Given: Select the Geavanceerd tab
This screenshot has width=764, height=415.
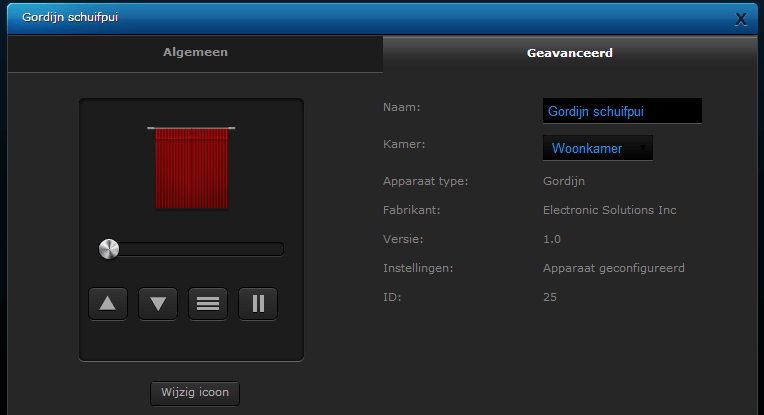Looking at the screenshot, I should (x=570, y=53).
